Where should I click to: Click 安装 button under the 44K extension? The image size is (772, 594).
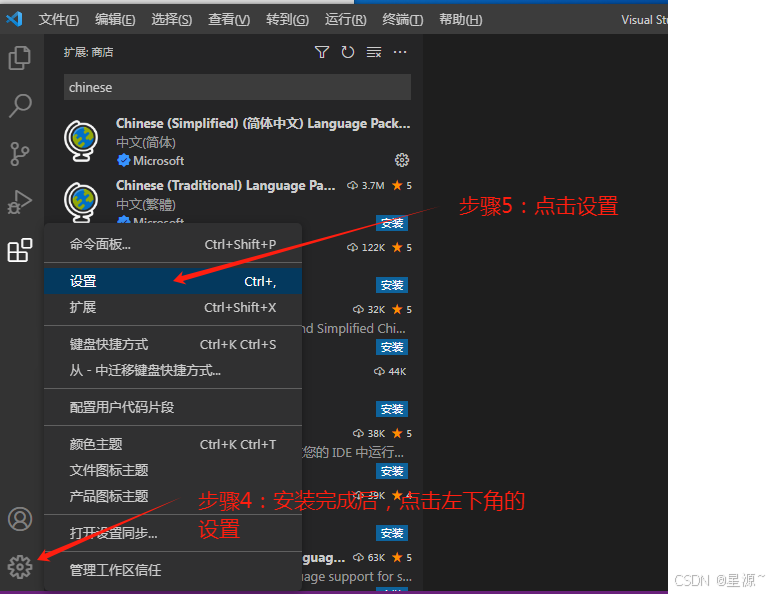click(392, 409)
